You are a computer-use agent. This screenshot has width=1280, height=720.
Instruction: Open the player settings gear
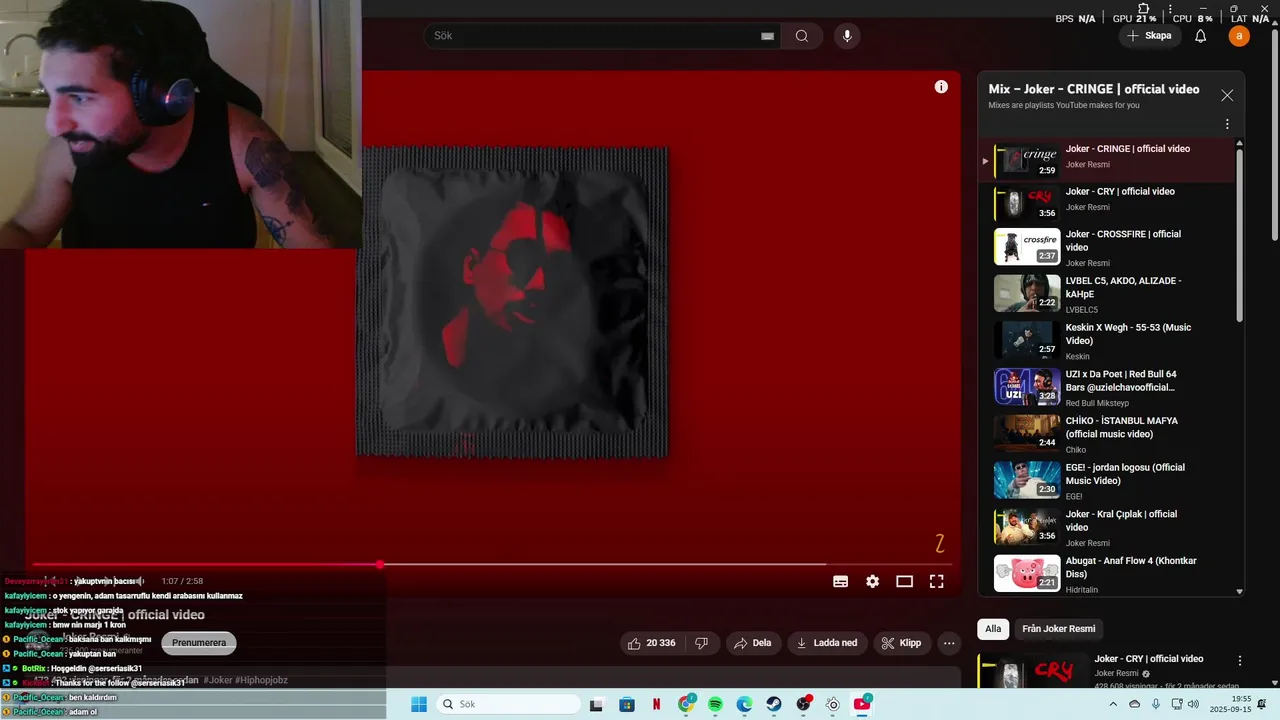point(873,581)
